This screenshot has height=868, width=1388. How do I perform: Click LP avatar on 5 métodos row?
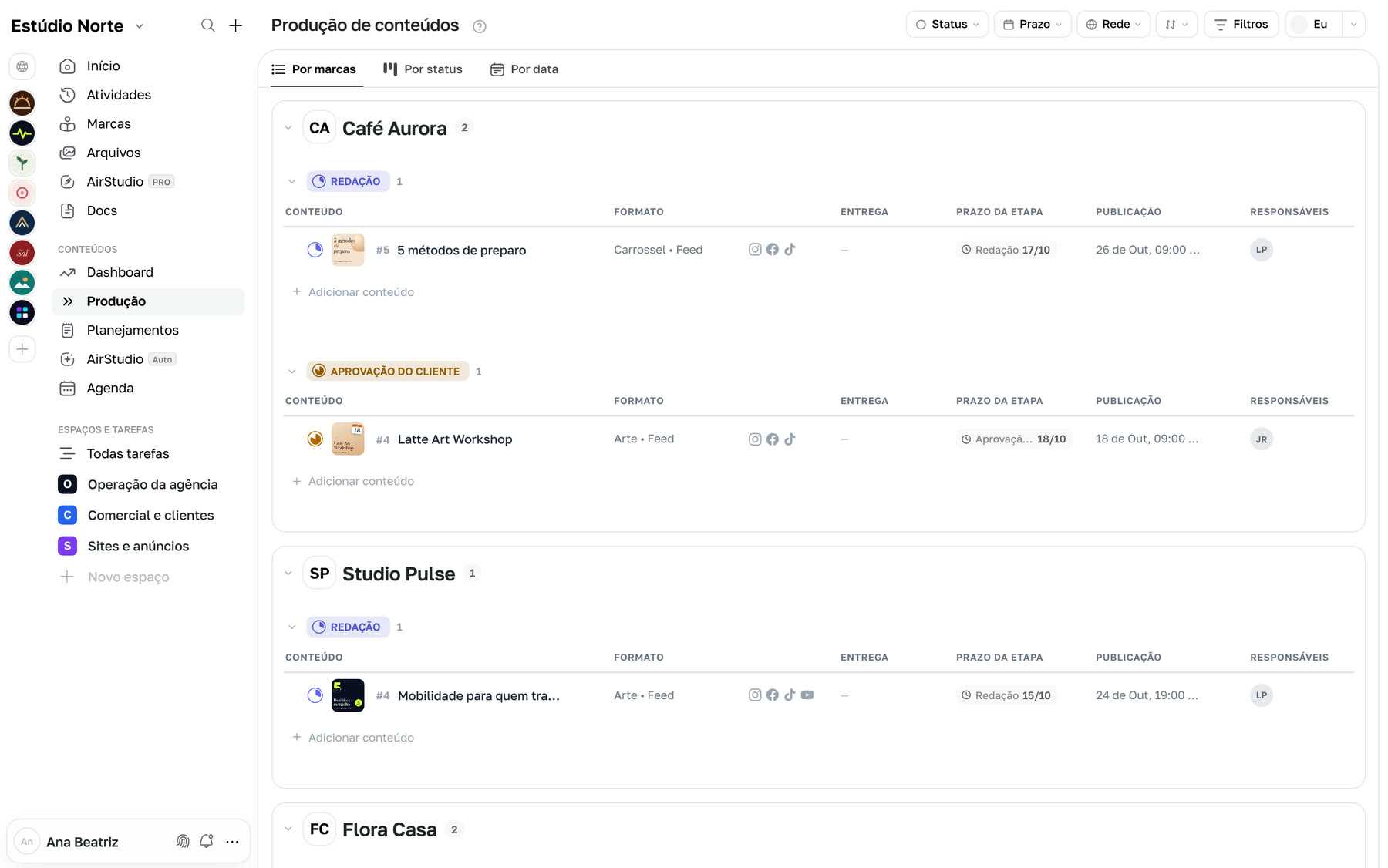coord(1261,250)
